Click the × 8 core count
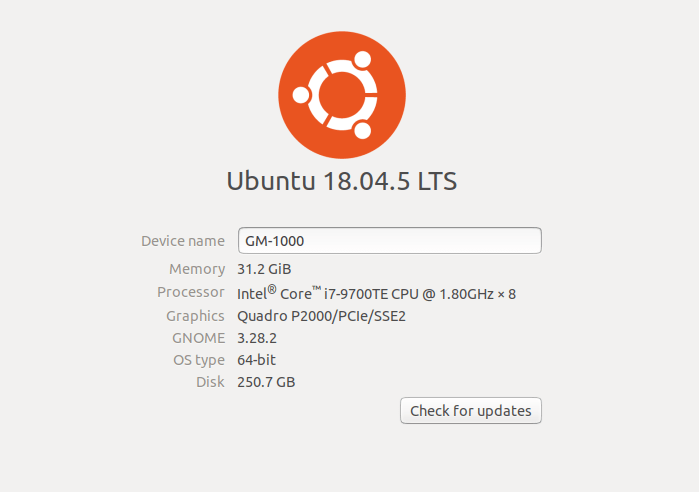The height and width of the screenshot is (492, 699). pyautogui.click(x=507, y=294)
